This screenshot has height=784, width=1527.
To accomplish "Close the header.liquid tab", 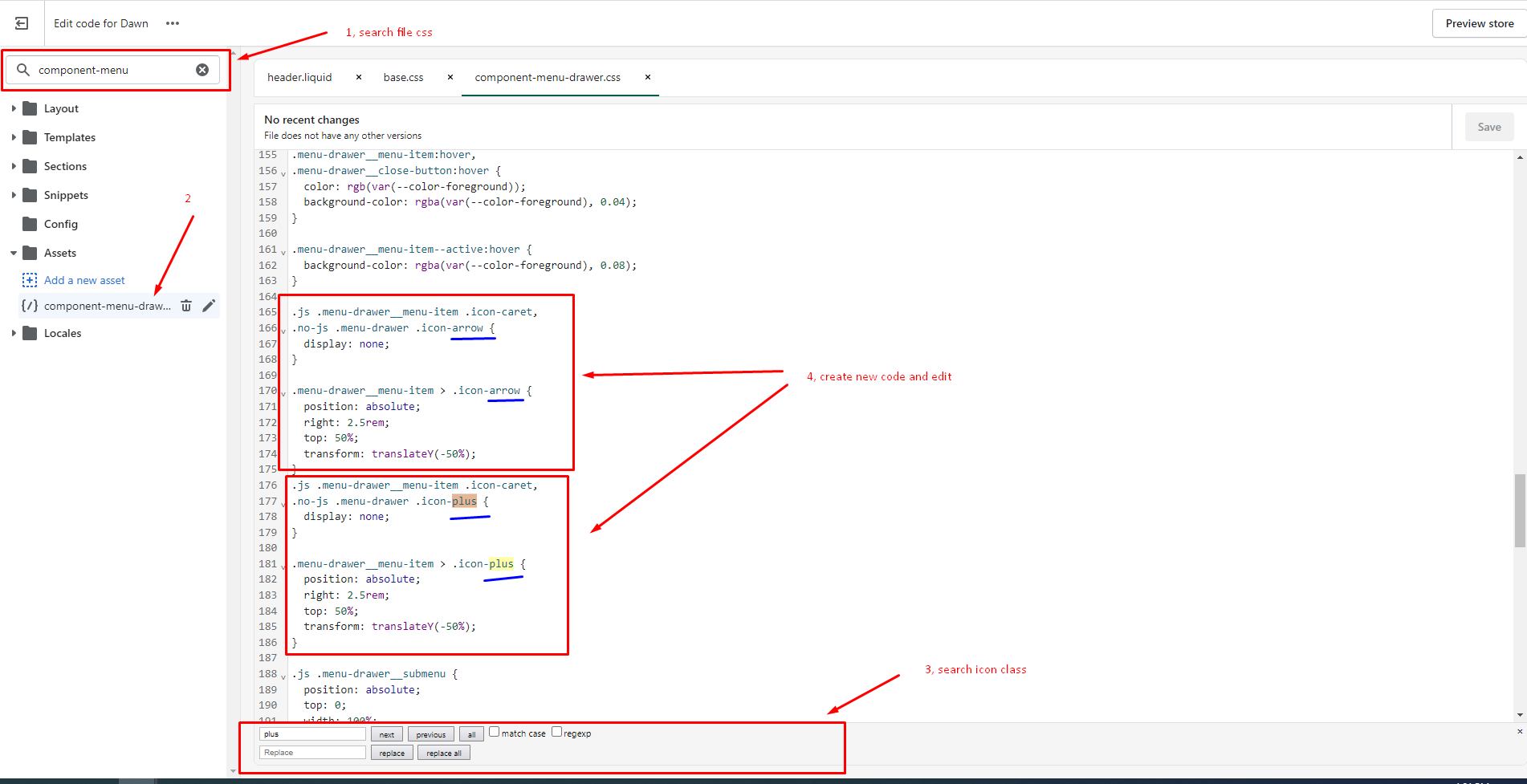I will (359, 77).
